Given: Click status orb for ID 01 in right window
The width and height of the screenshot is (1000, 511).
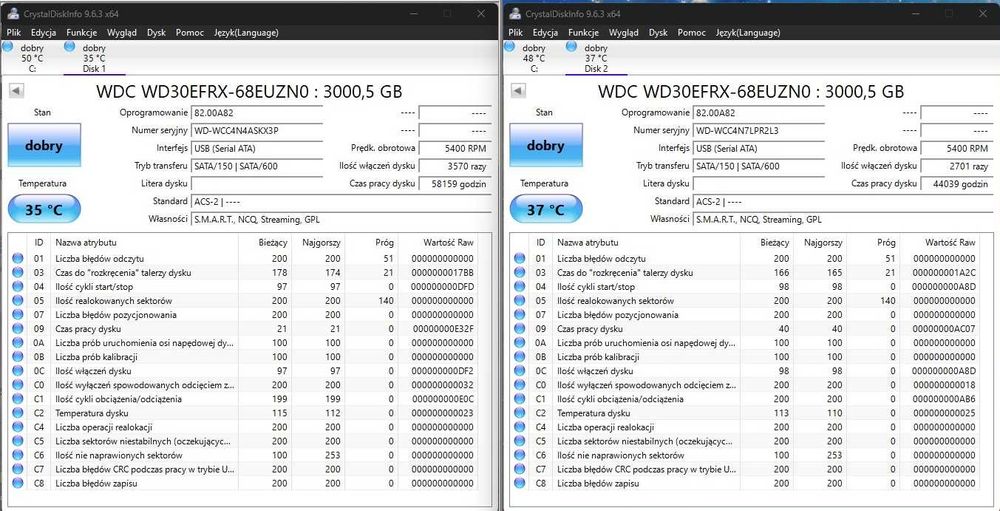Looking at the screenshot, I should [520, 258].
